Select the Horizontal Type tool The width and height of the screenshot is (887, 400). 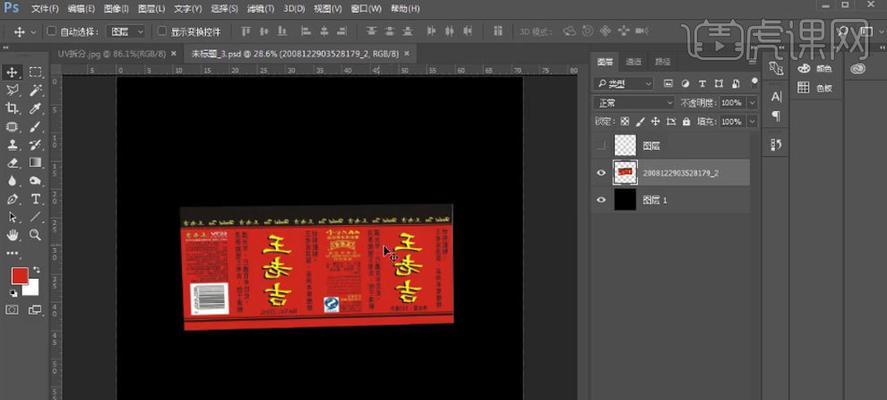tap(35, 199)
